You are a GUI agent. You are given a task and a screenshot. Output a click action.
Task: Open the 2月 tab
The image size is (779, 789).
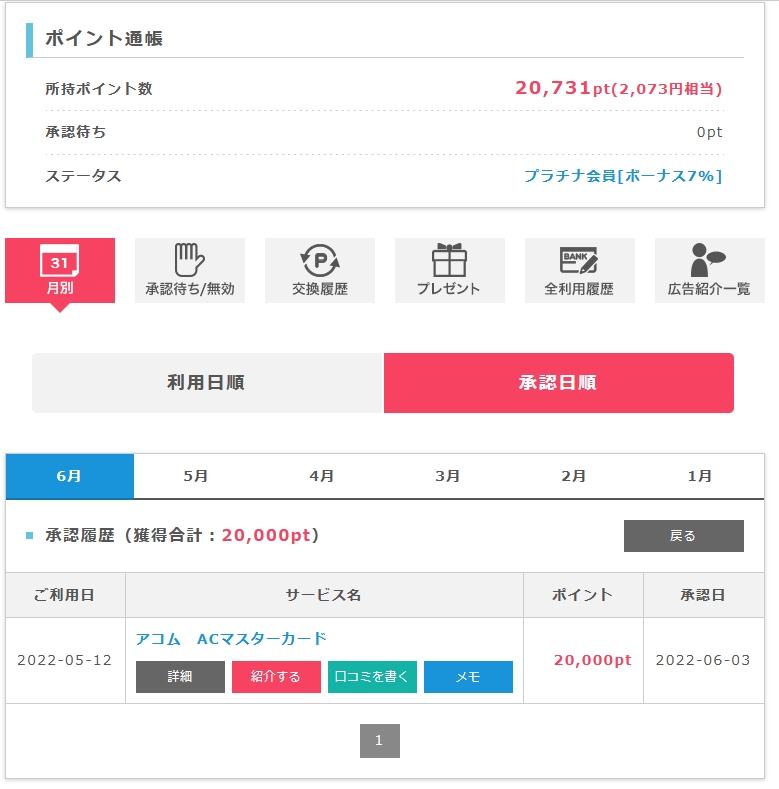coord(574,476)
